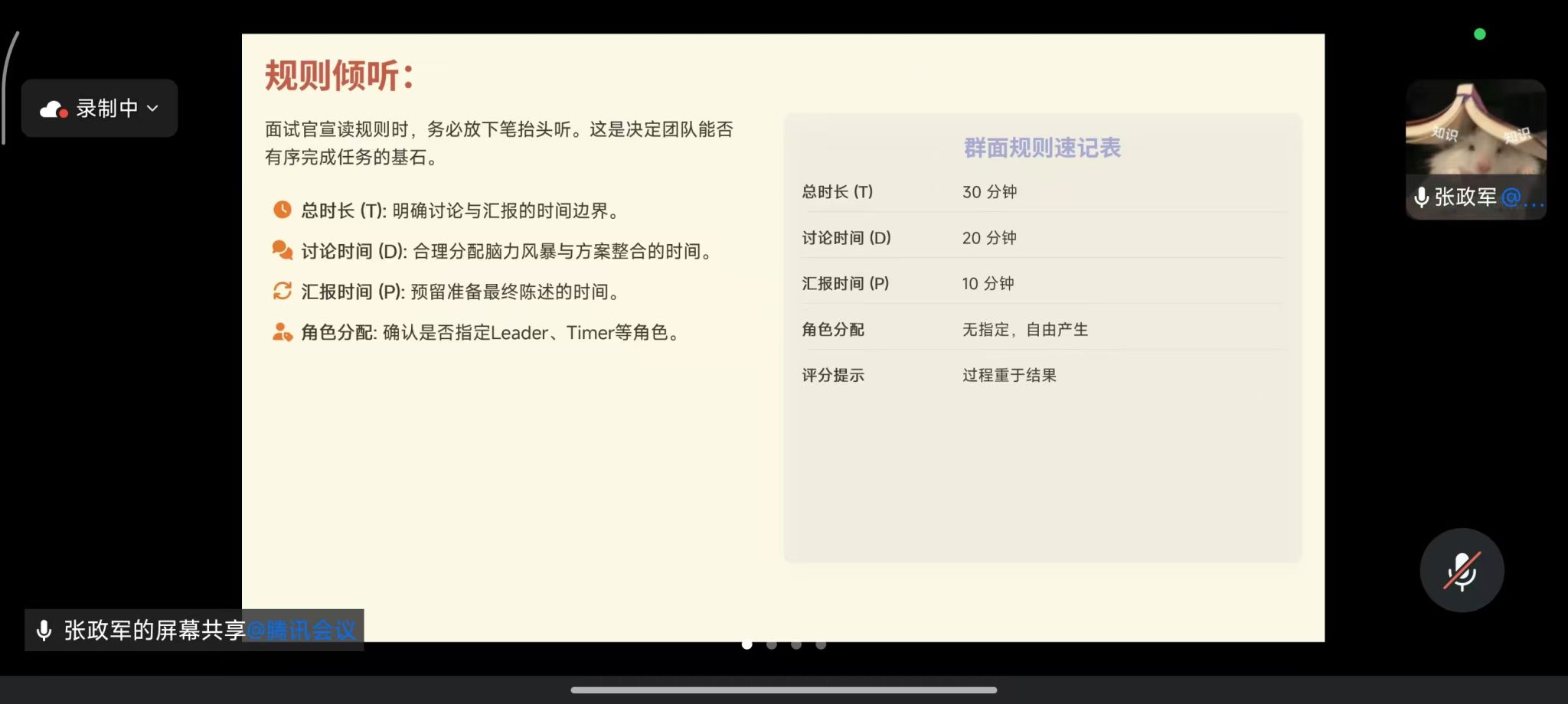Expand the 录制中 dropdown chevron
This screenshot has height=704, width=1568.
point(153,109)
